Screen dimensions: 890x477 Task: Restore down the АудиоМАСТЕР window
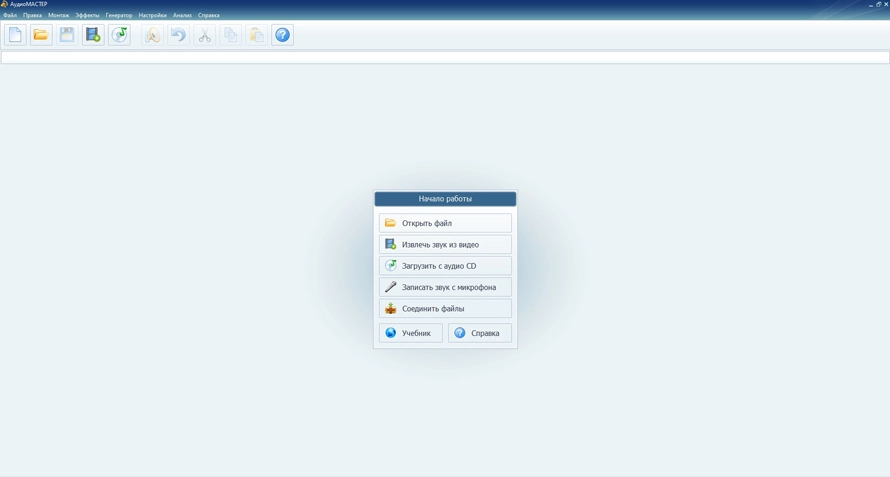(879, 4)
